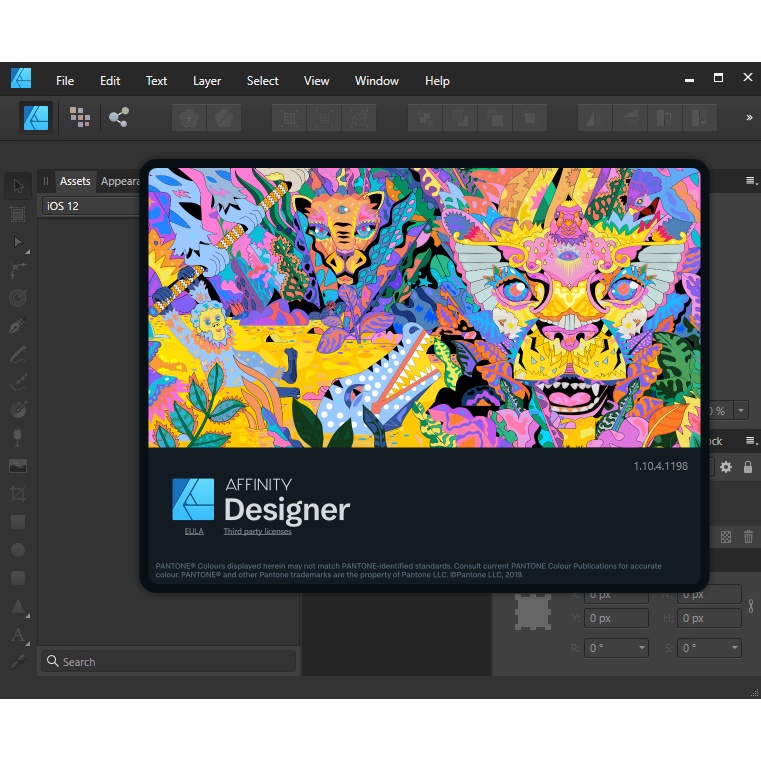Open the EULA link
761x761 pixels.
click(x=193, y=531)
